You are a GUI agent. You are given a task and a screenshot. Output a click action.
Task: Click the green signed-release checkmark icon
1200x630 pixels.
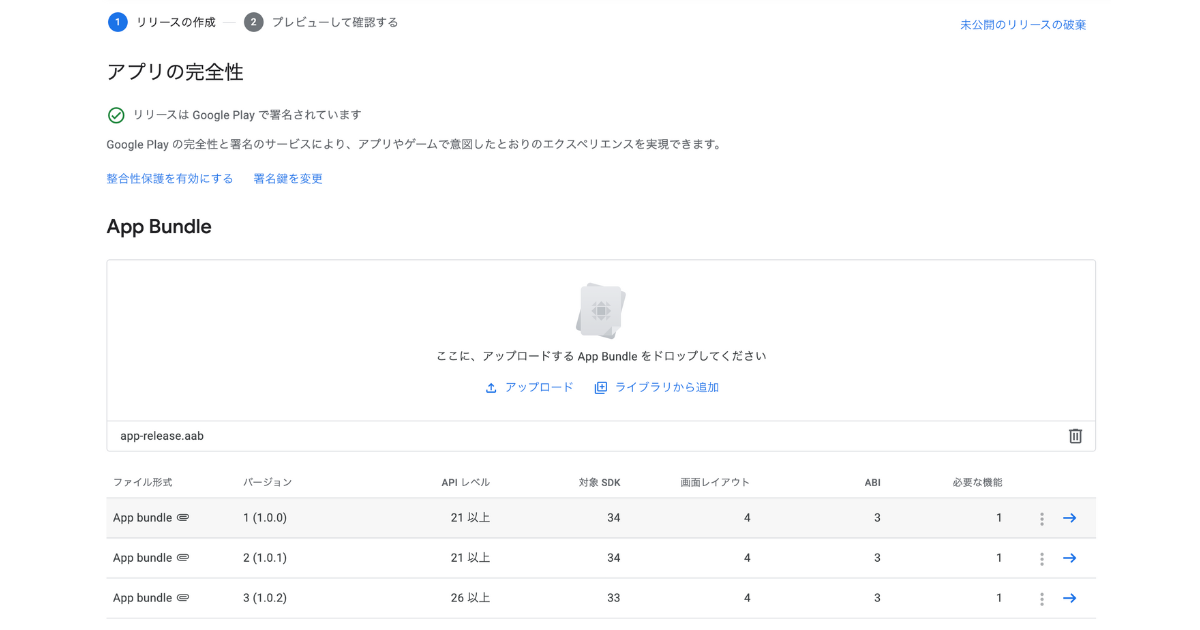click(116, 114)
